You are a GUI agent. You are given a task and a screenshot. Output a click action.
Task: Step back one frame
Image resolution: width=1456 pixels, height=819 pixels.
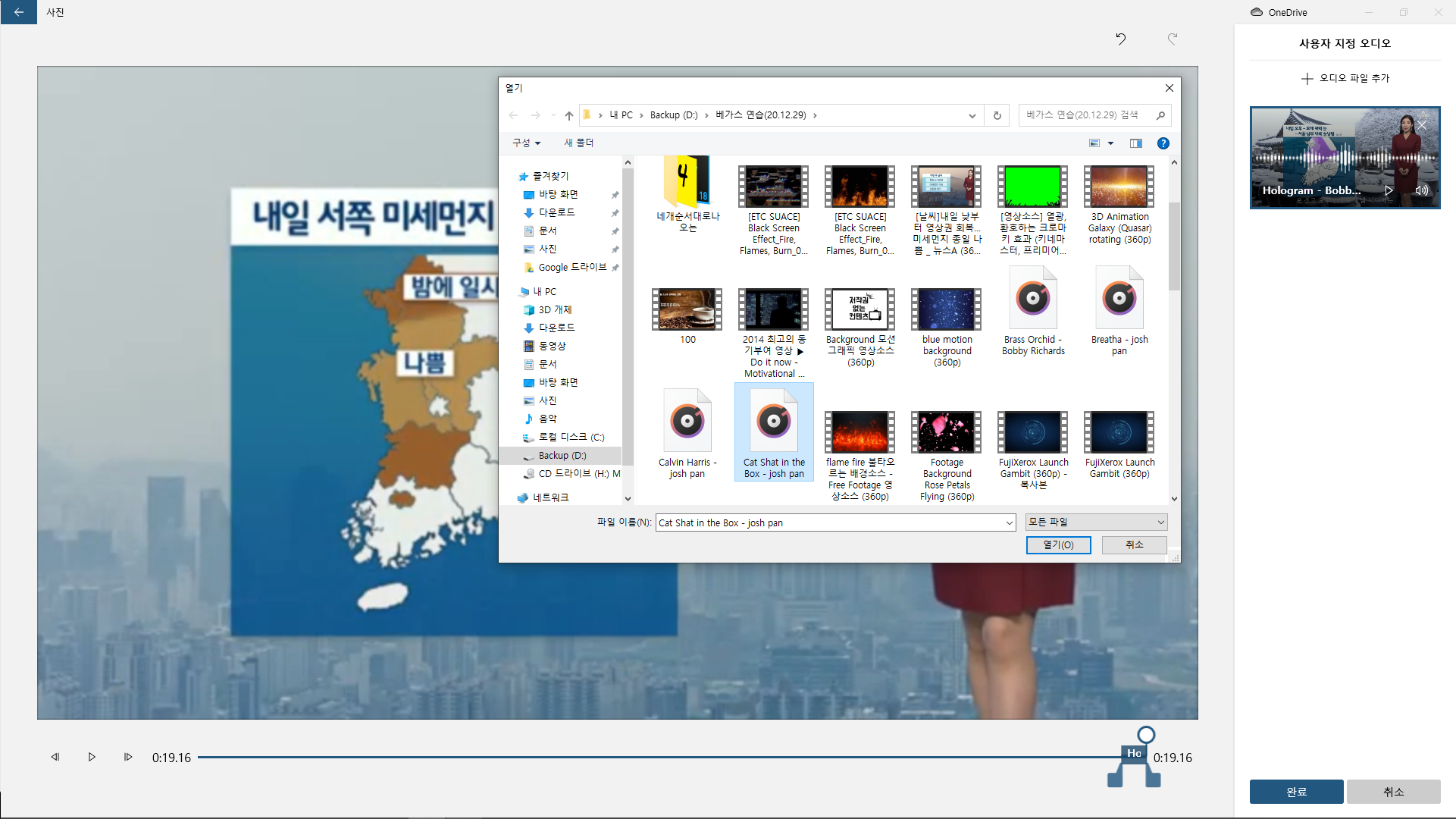(55, 757)
